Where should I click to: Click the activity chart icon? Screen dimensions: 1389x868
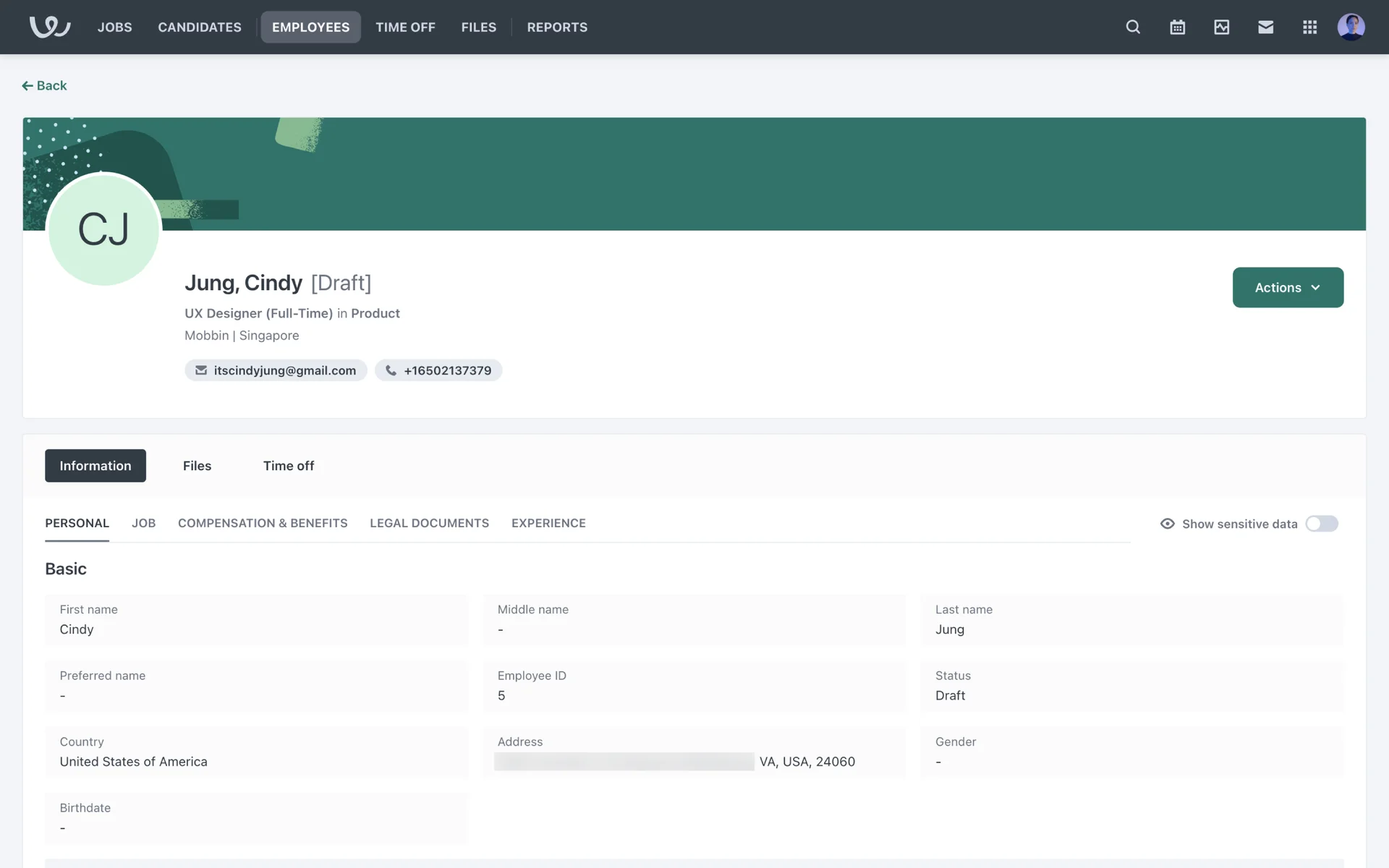(x=1221, y=27)
